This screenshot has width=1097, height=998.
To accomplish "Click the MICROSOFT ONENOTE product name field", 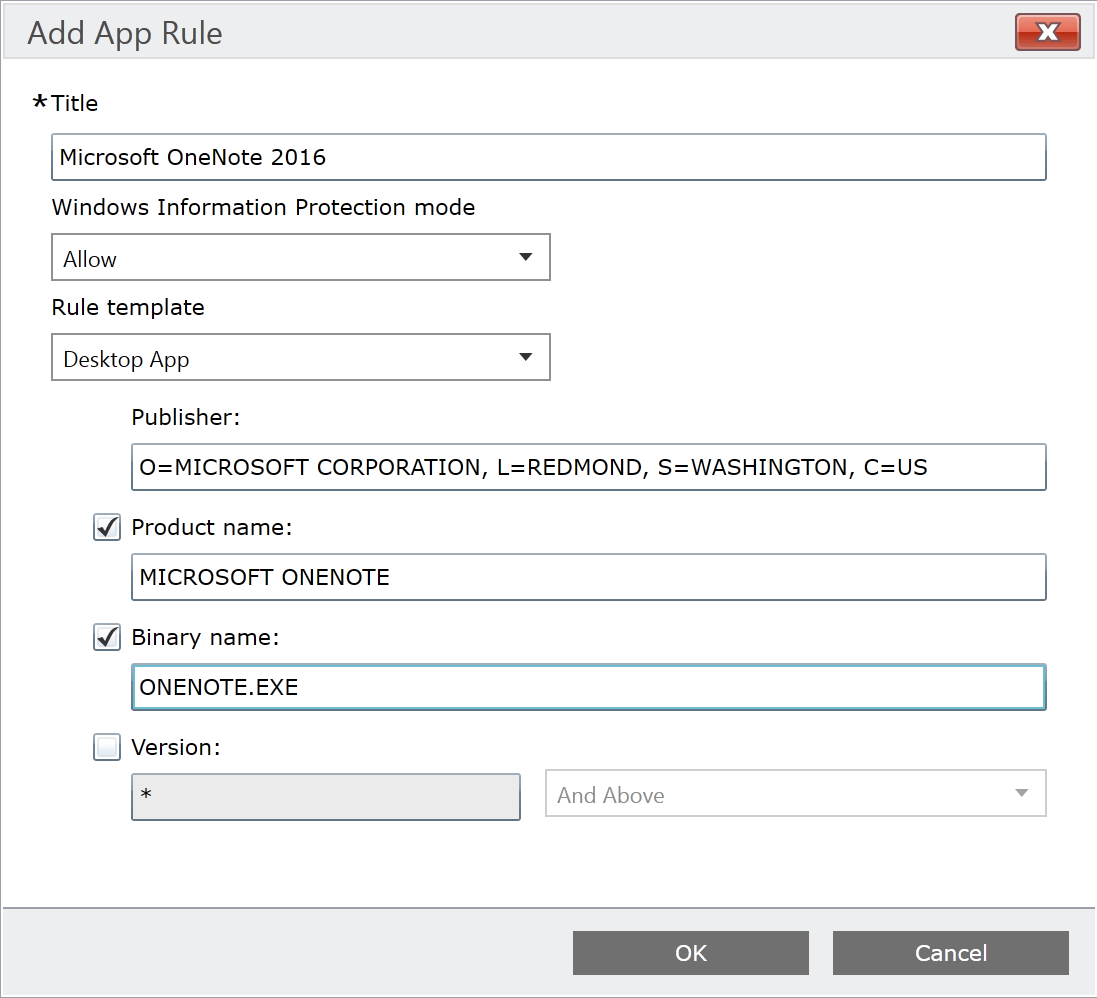I will (588, 577).
